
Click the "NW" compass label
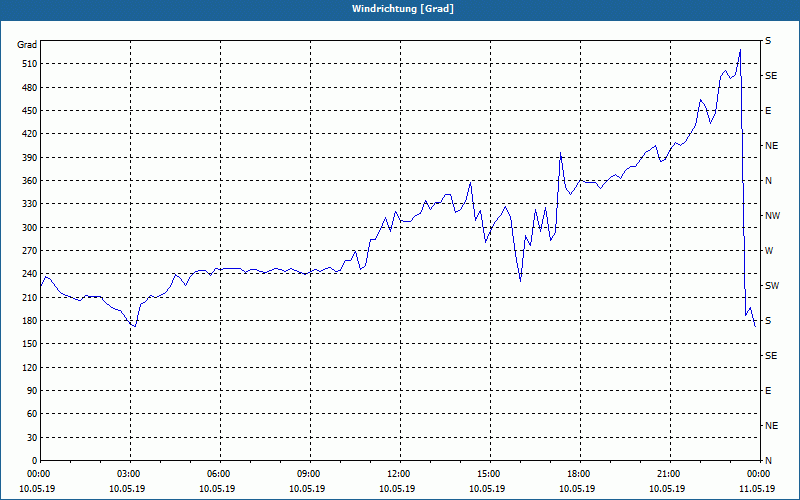coord(773,216)
